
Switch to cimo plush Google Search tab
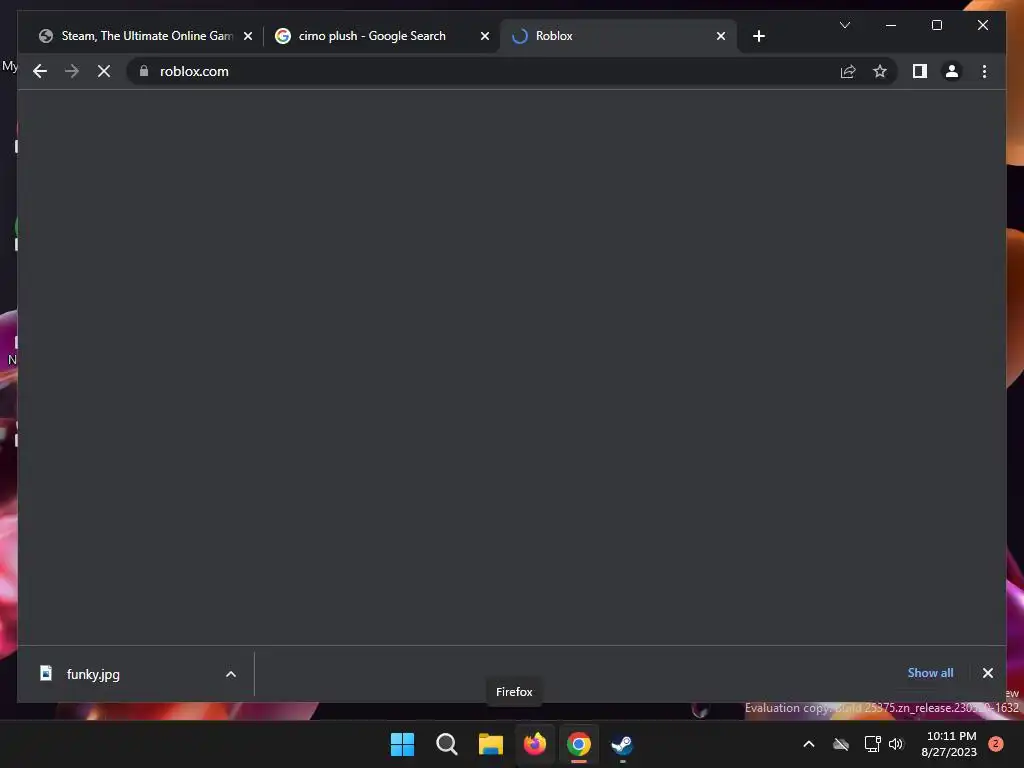coord(382,36)
